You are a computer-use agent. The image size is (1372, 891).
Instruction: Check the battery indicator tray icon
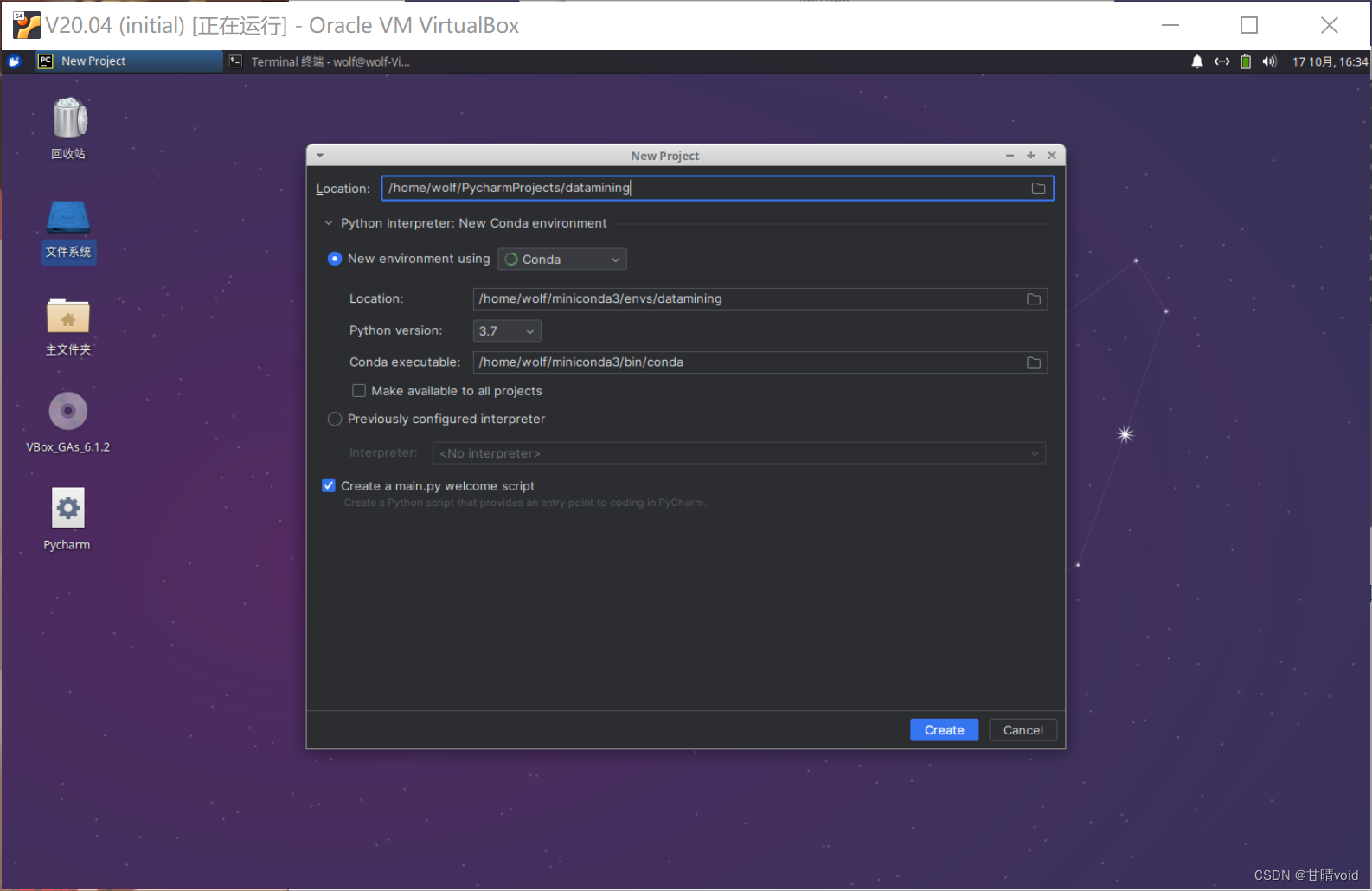(x=1246, y=61)
